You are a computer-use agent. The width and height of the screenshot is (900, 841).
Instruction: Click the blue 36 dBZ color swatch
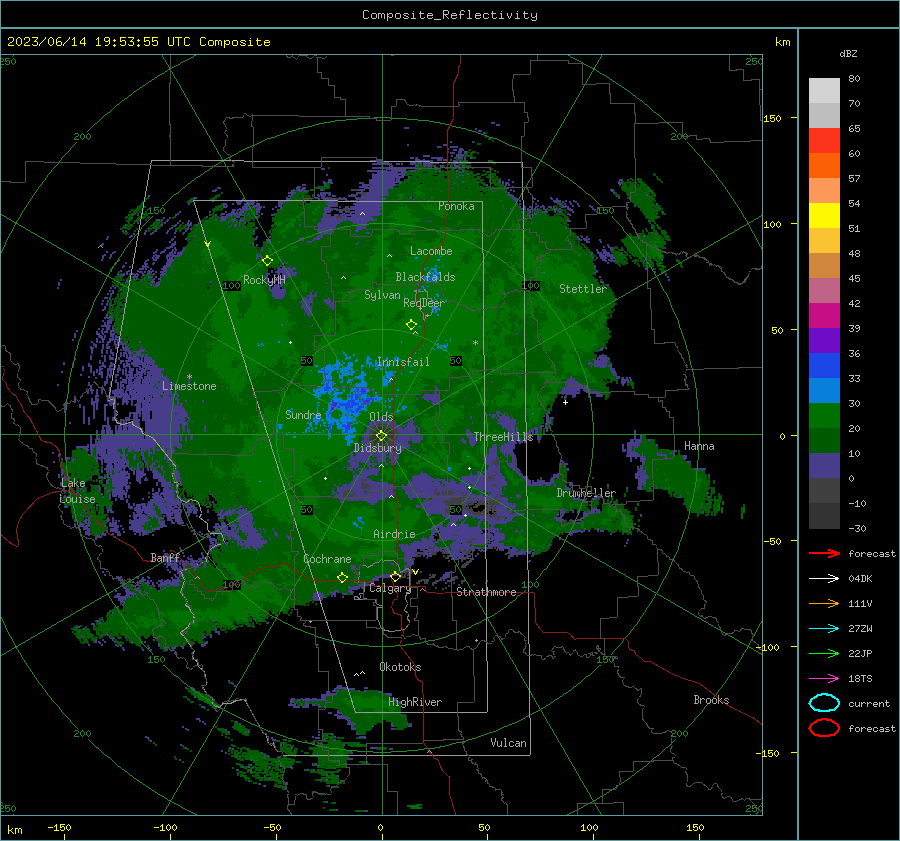pyautogui.click(x=824, y=365)
